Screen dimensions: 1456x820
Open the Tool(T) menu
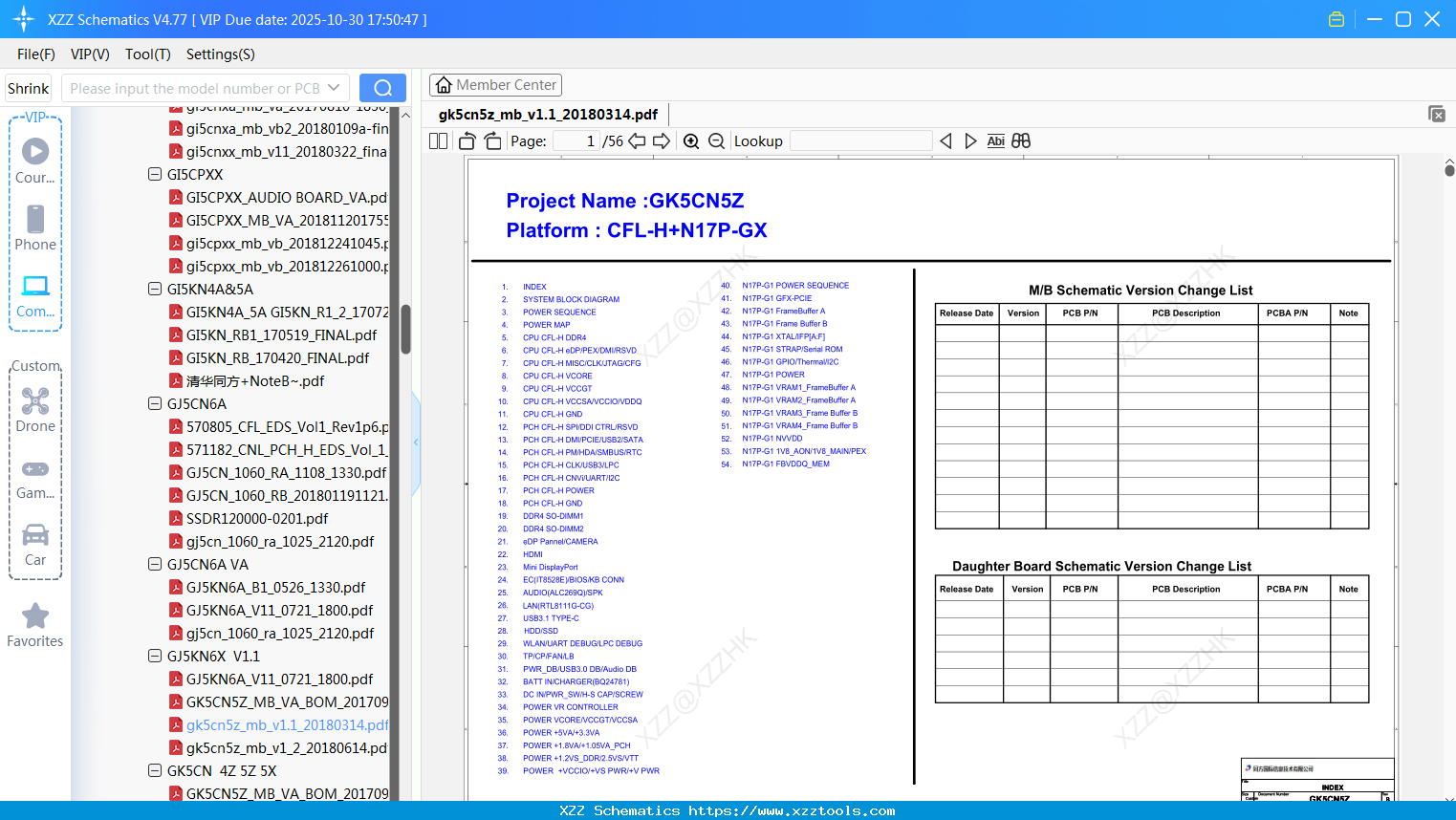tap(148, 54)
